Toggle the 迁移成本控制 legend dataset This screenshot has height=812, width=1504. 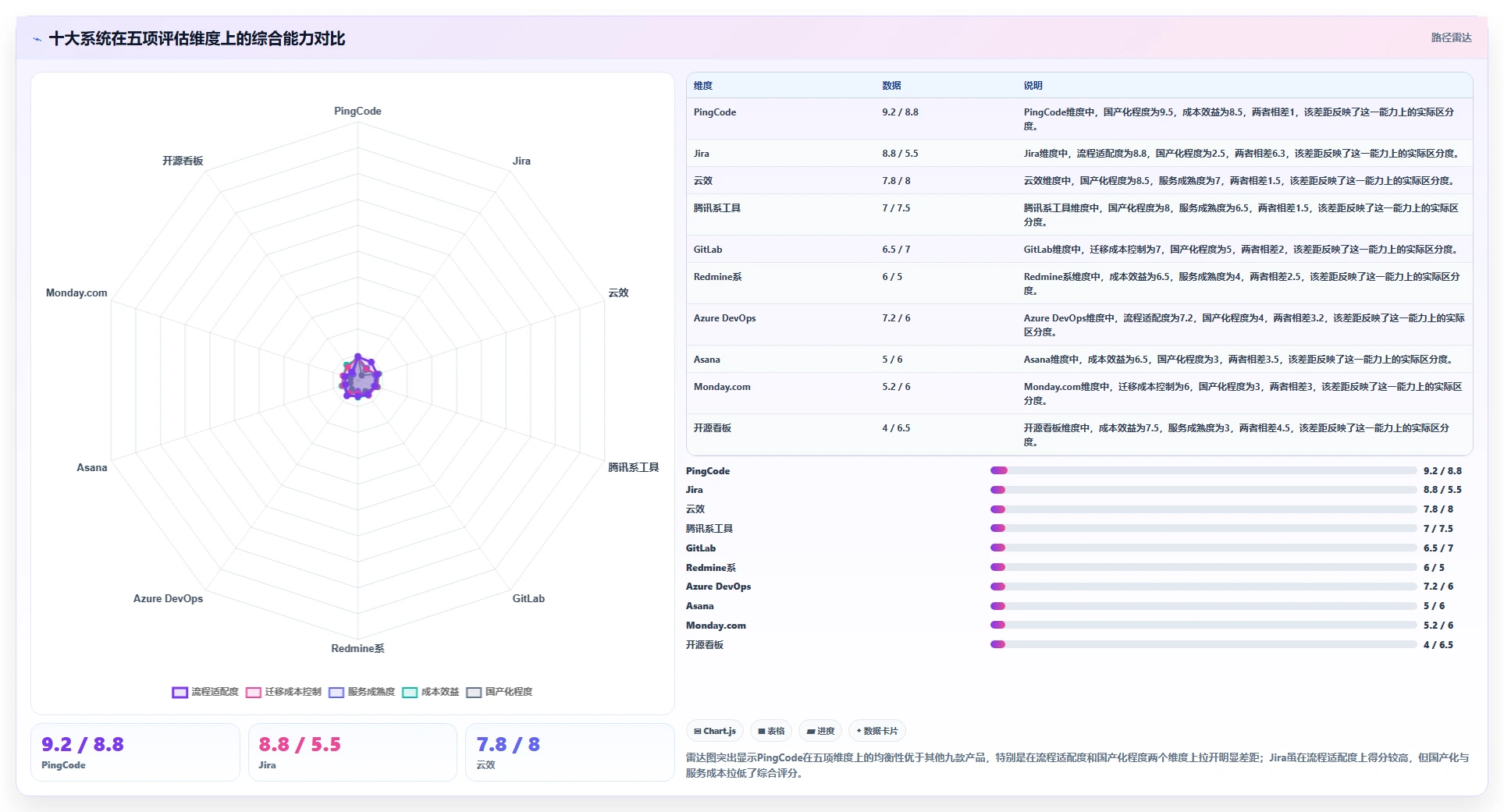[x=283, y=692]
